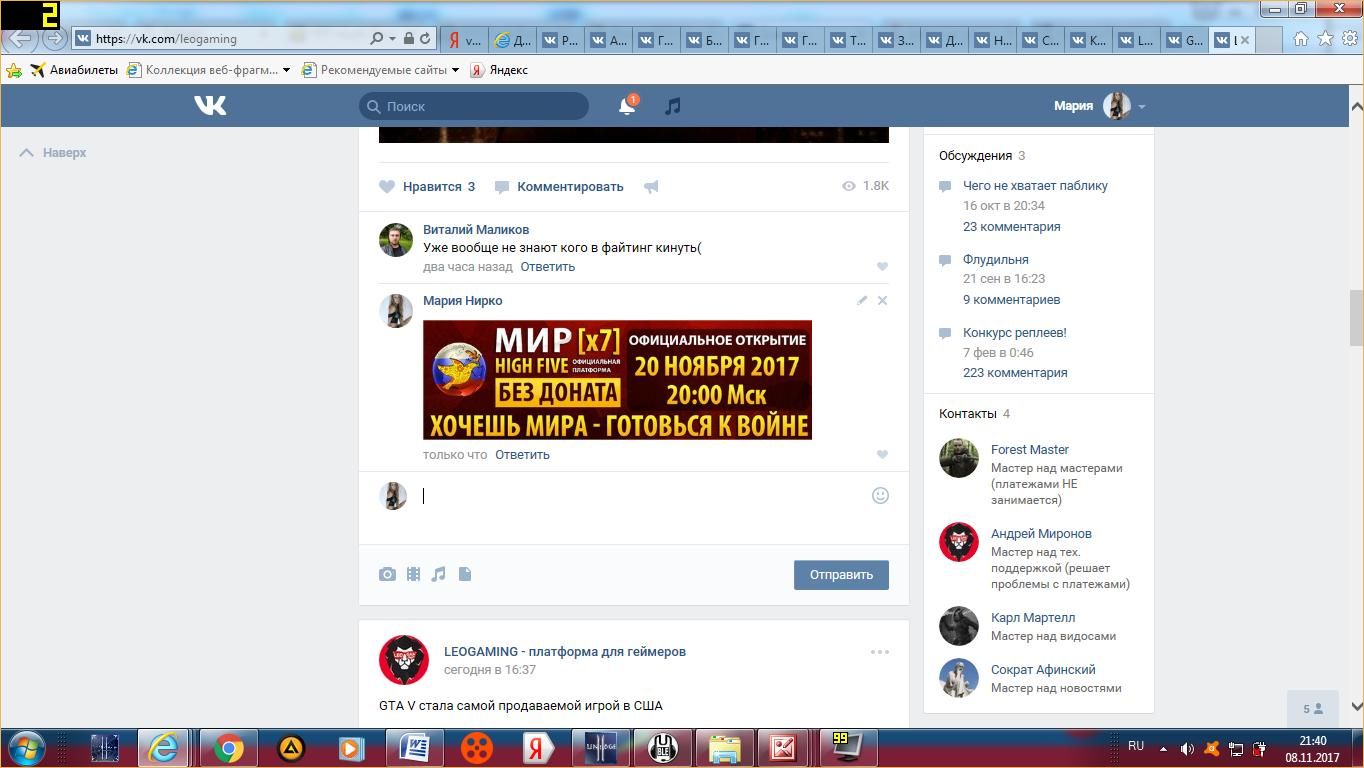Attach a video with the film icon

click(413, 574)
